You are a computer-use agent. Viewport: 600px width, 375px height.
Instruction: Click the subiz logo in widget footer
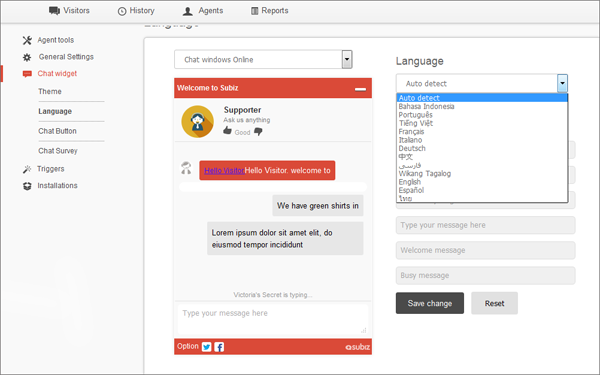358,347
